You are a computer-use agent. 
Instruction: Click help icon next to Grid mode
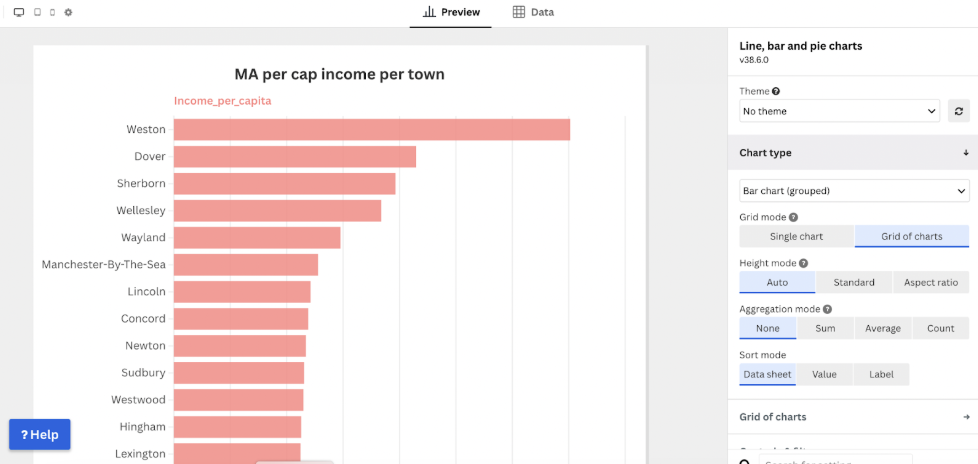[x=793, y=217]
